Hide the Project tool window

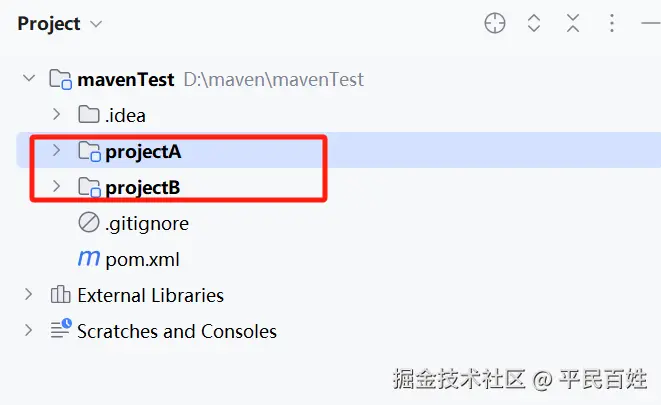(650, 23)
